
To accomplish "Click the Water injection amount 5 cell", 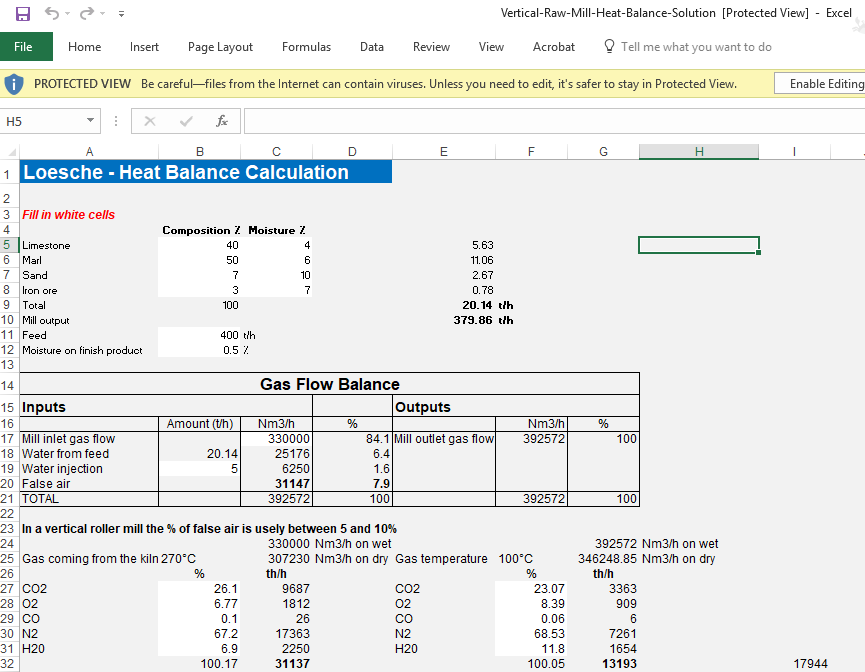I will [x=200, y=468].
